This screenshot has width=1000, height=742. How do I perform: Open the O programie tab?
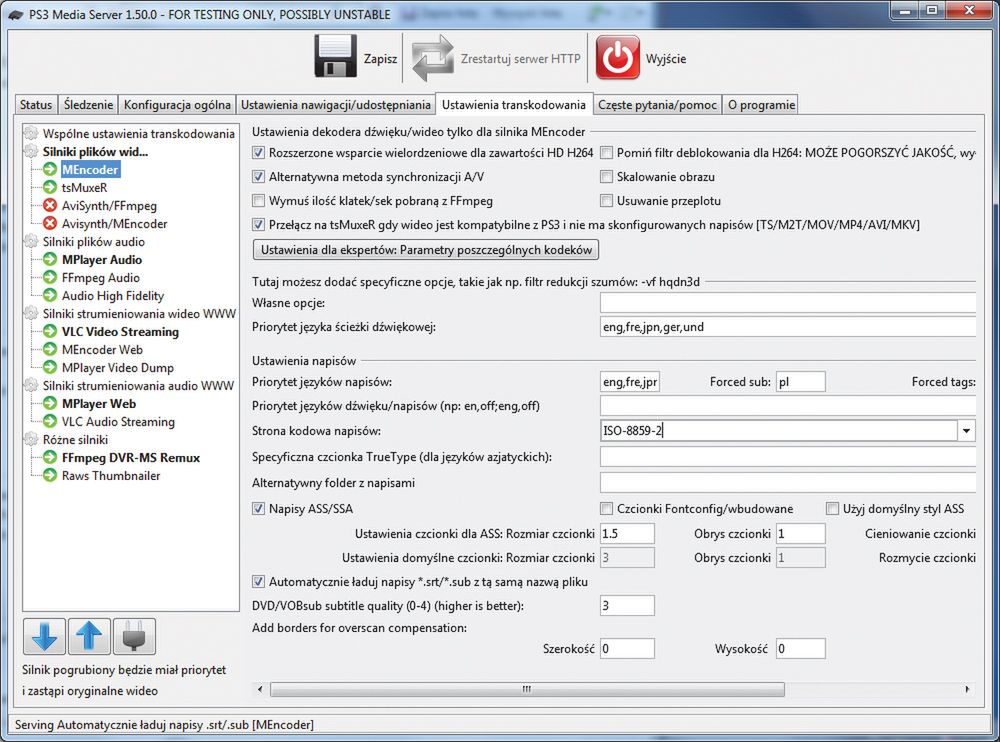[x=761, y=105]
